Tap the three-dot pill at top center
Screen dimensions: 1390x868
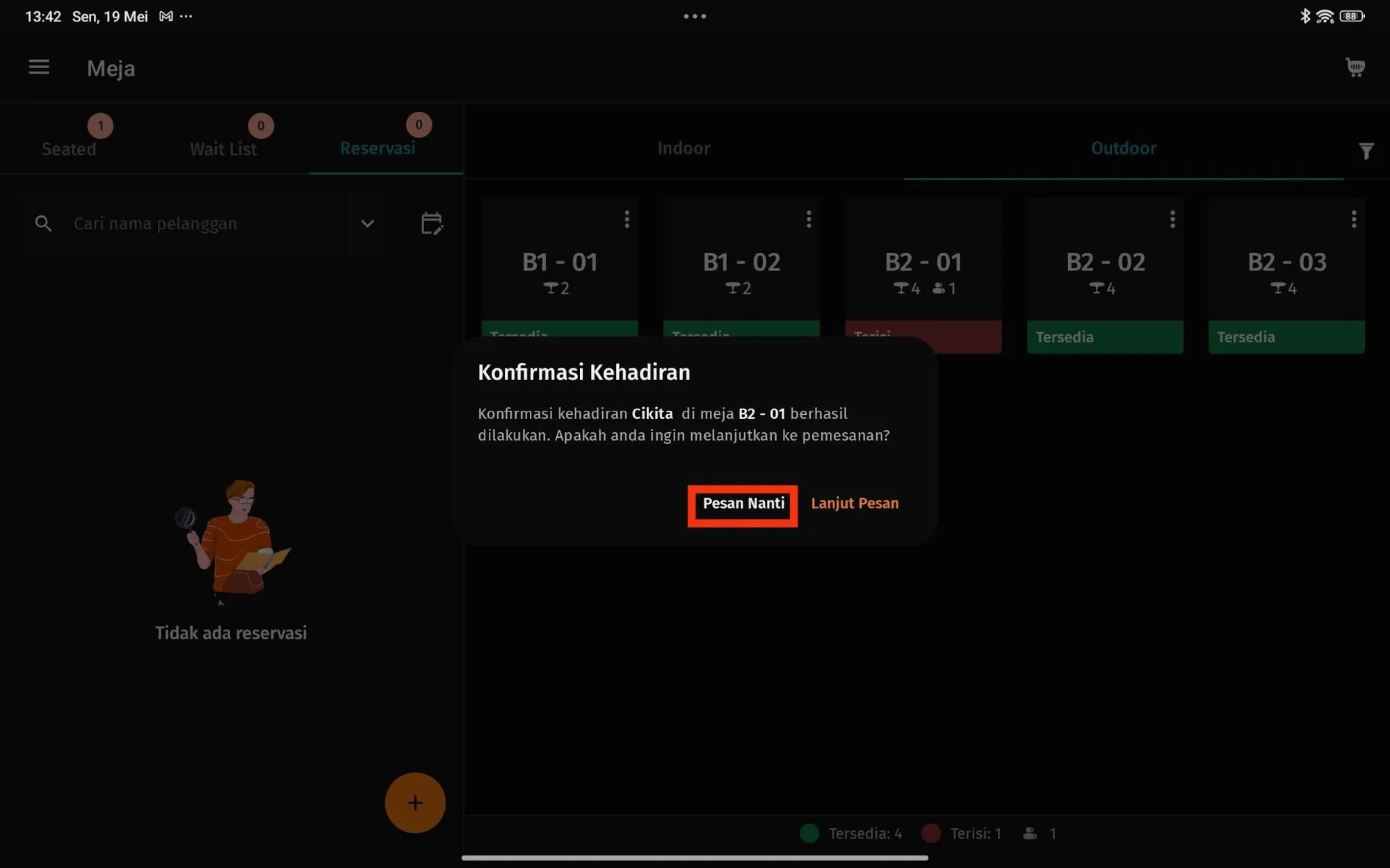(x=695, y=16)
